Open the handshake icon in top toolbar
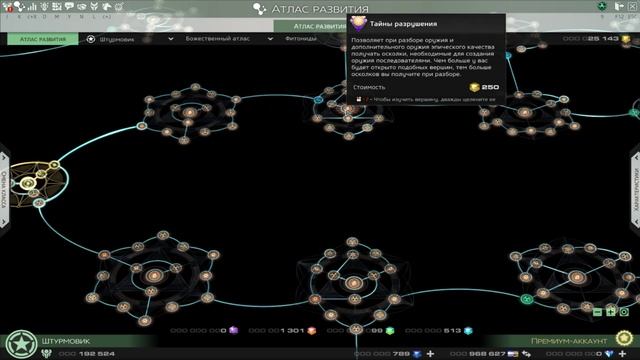640x360 pixels. pyautogui.click(x=82, y=7)
